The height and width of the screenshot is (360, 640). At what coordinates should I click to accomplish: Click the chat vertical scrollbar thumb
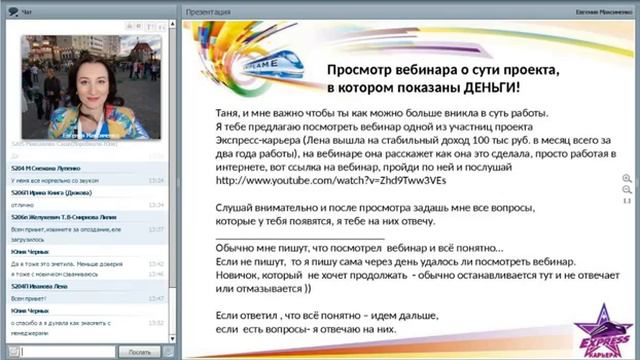tap(172, 157)
